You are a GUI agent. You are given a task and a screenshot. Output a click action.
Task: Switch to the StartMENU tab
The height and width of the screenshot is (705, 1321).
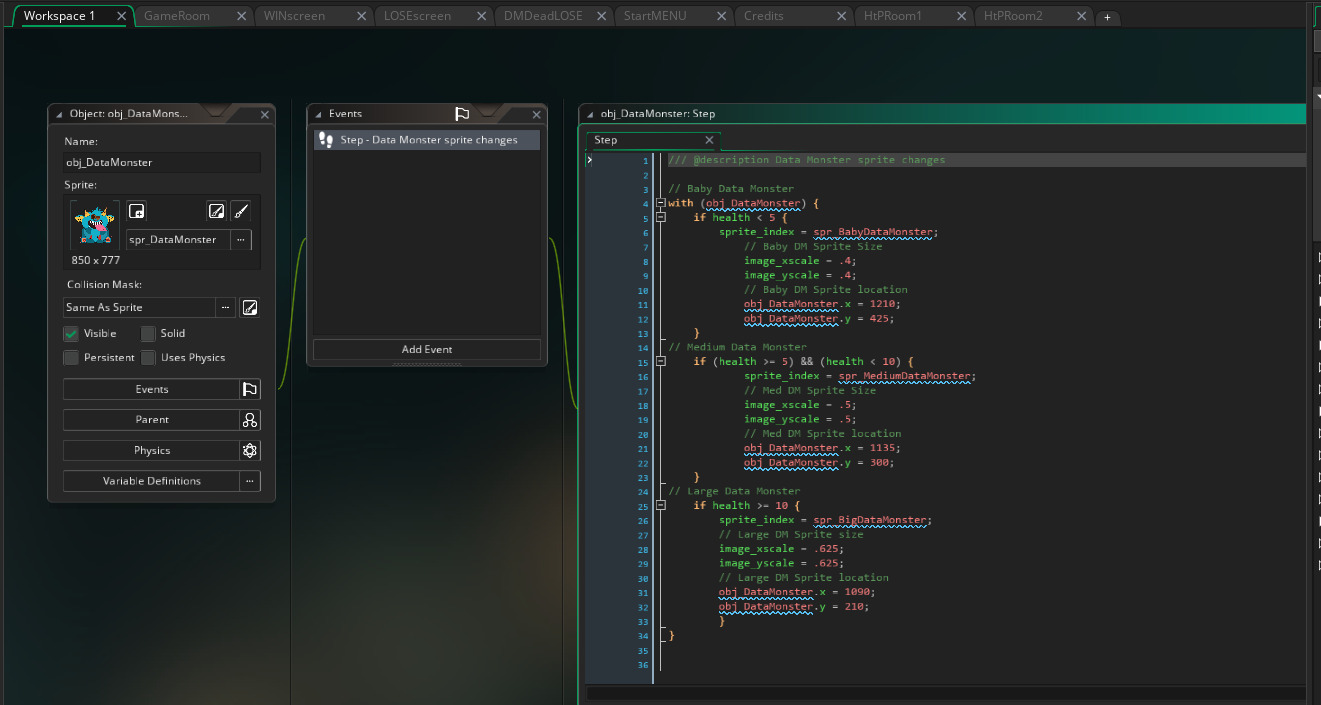point(655,16)
